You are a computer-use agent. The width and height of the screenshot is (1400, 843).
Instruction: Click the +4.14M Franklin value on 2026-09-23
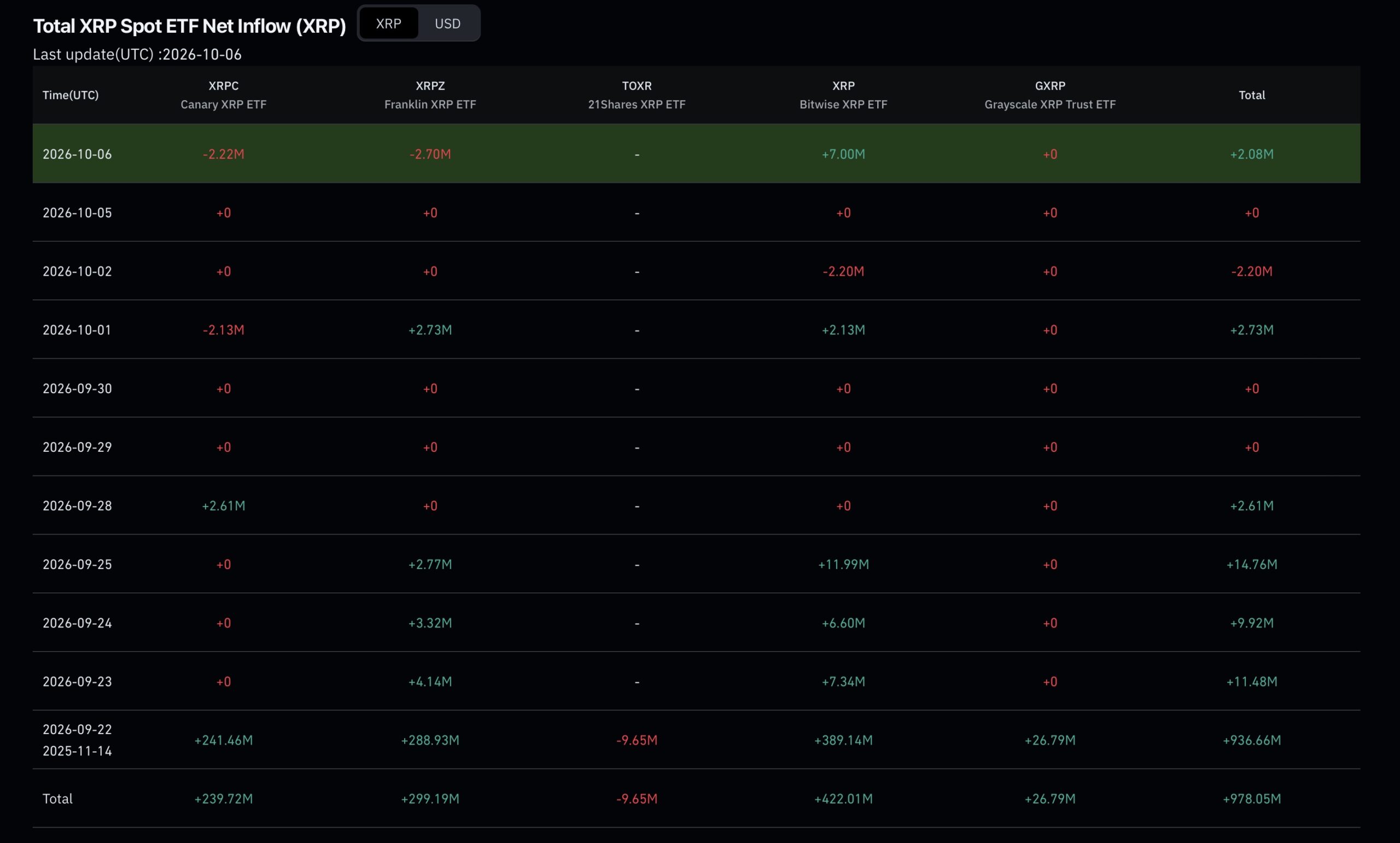[430, 681]
